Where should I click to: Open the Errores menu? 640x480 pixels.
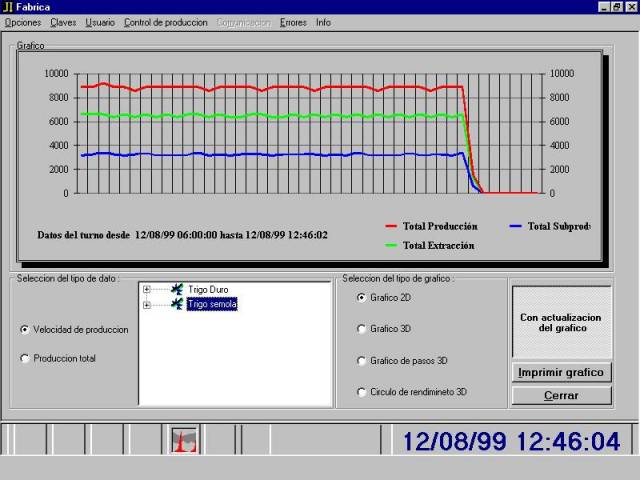coord(293,22)
